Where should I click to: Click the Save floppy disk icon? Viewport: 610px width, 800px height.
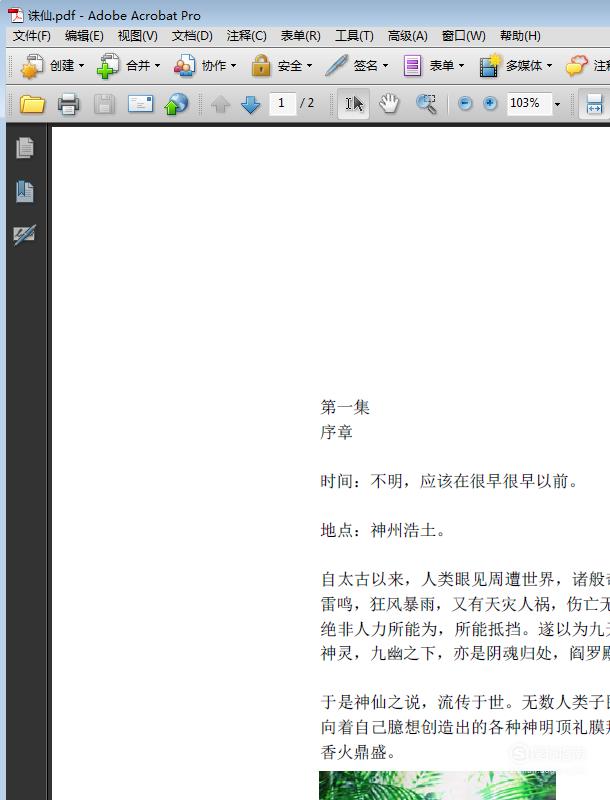104,104
